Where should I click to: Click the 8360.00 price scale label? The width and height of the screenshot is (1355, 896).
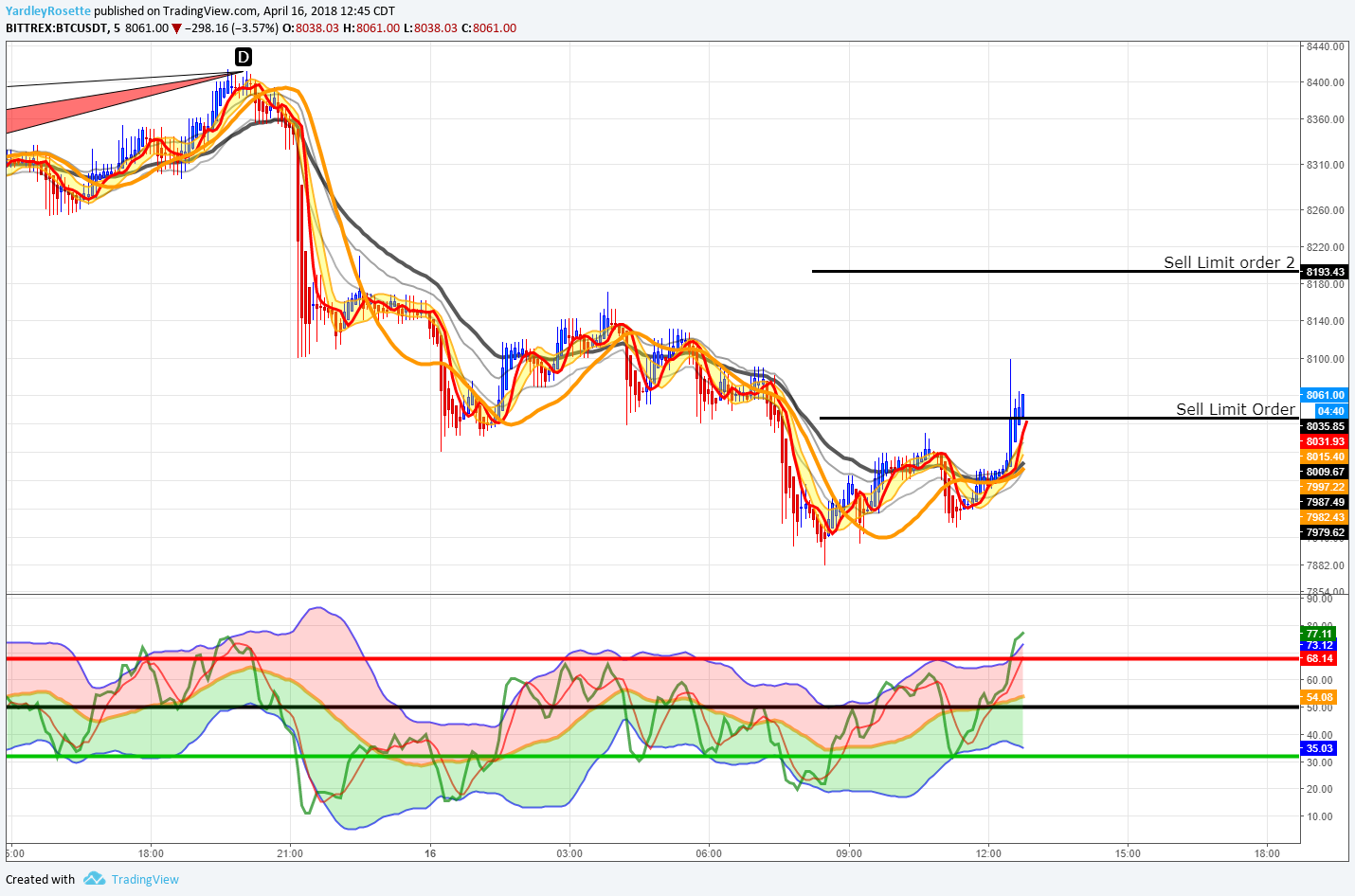point(1325,119)
